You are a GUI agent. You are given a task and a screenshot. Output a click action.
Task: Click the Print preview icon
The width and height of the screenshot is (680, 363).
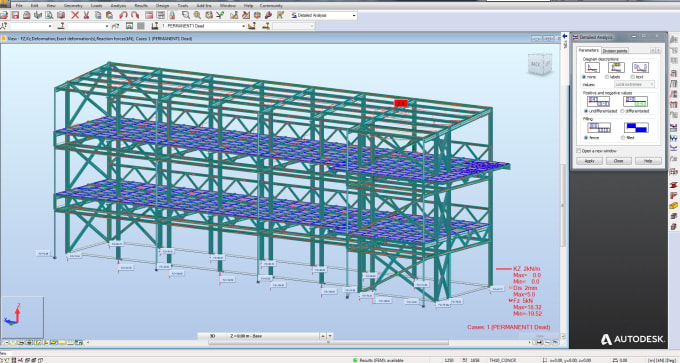[x=49, y=15]
